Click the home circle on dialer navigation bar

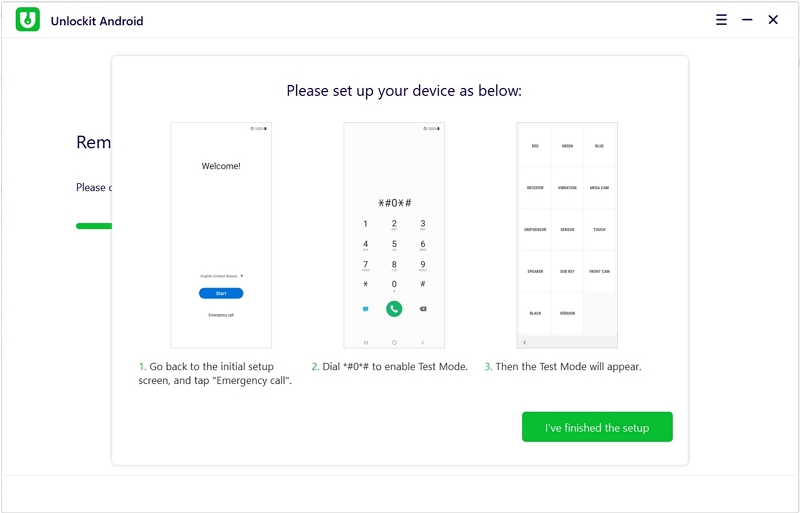pyautogui.click(x=394, y=342)
